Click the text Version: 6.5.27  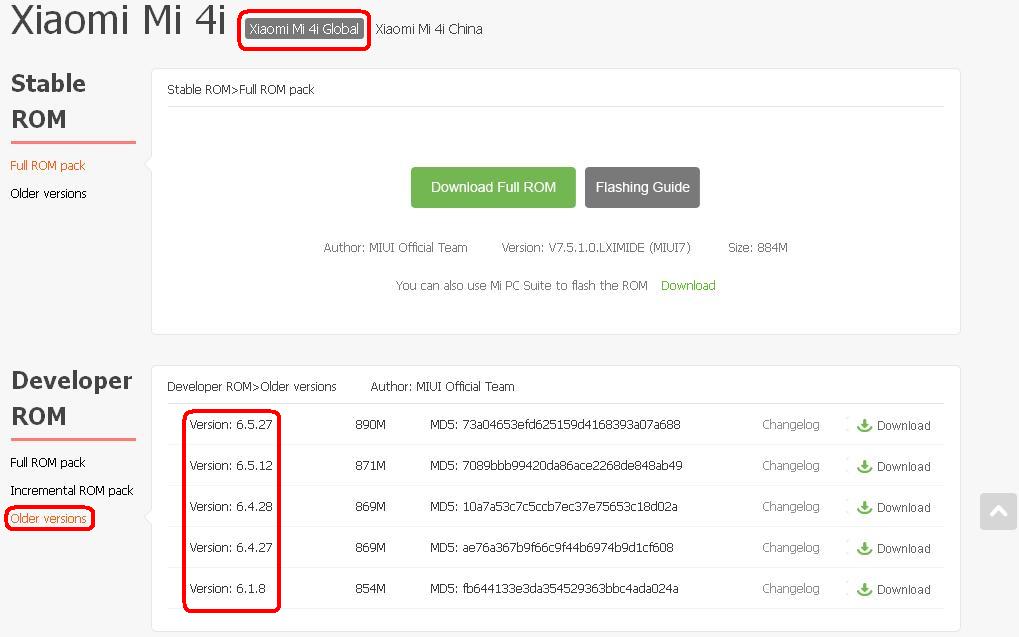tap(231, 424)
